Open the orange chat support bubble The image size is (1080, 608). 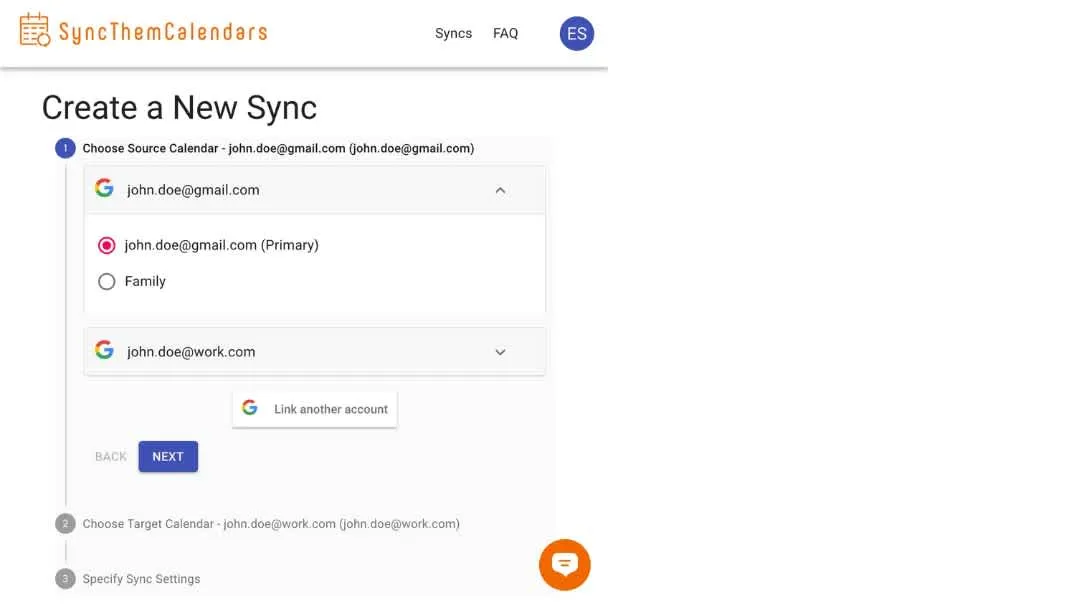pyautogui.click(x=564, y=565)
